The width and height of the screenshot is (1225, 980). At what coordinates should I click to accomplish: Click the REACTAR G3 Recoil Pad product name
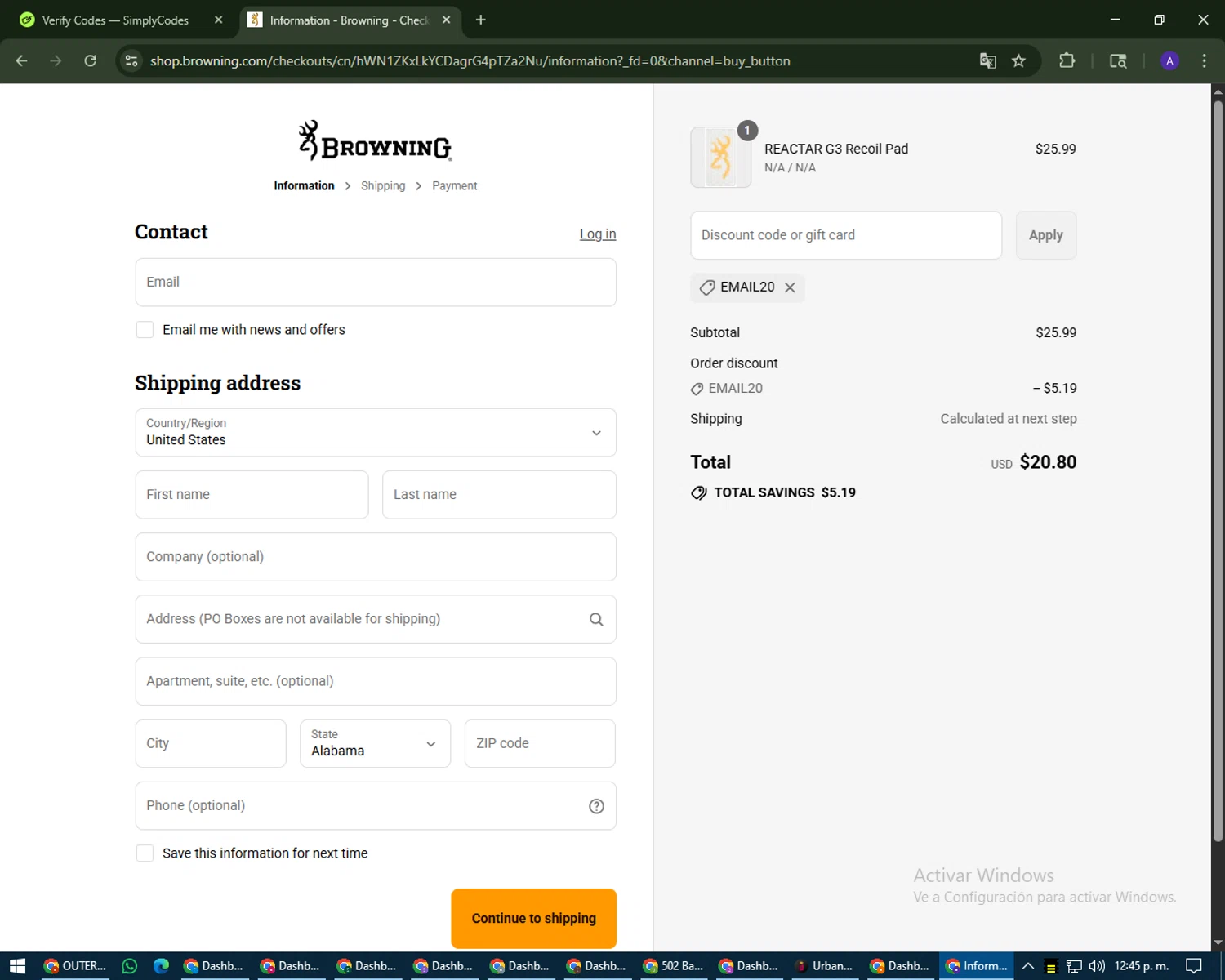836,149
